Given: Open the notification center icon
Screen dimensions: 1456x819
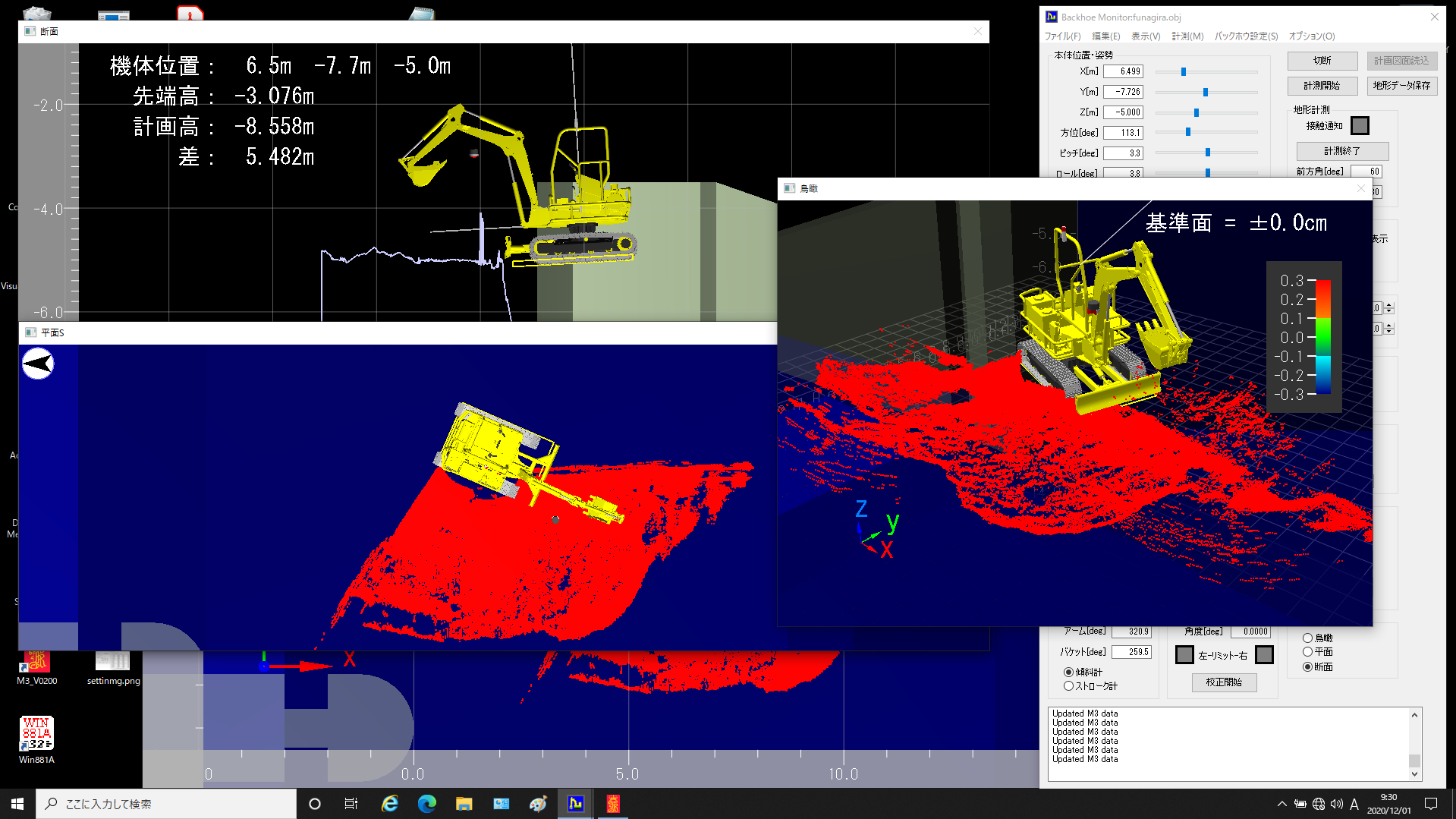Looking at the screenshot, I should click(x=1431, y=804).
